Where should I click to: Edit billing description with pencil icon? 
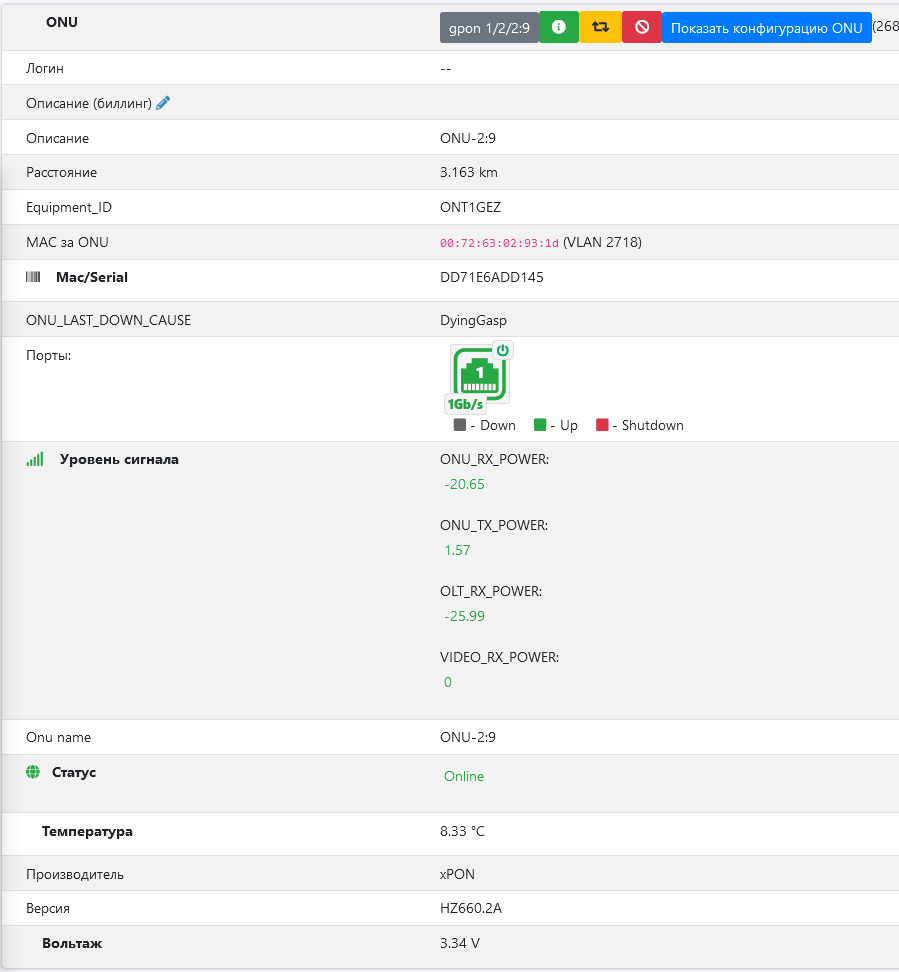[x=164, y=103]
